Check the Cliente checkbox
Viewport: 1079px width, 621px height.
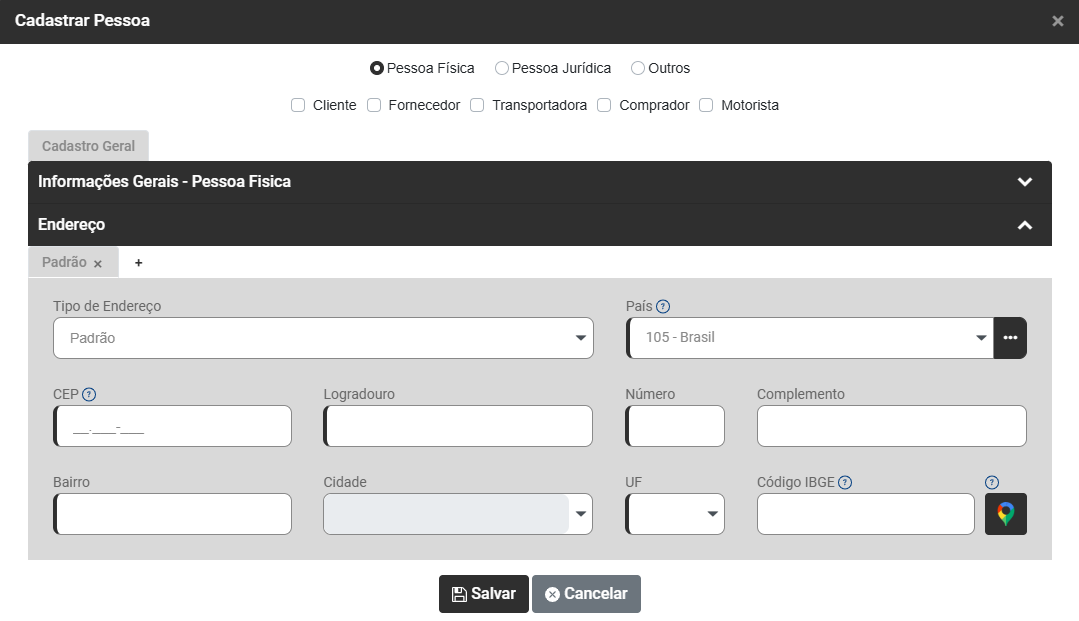click(x=298, y=105)
